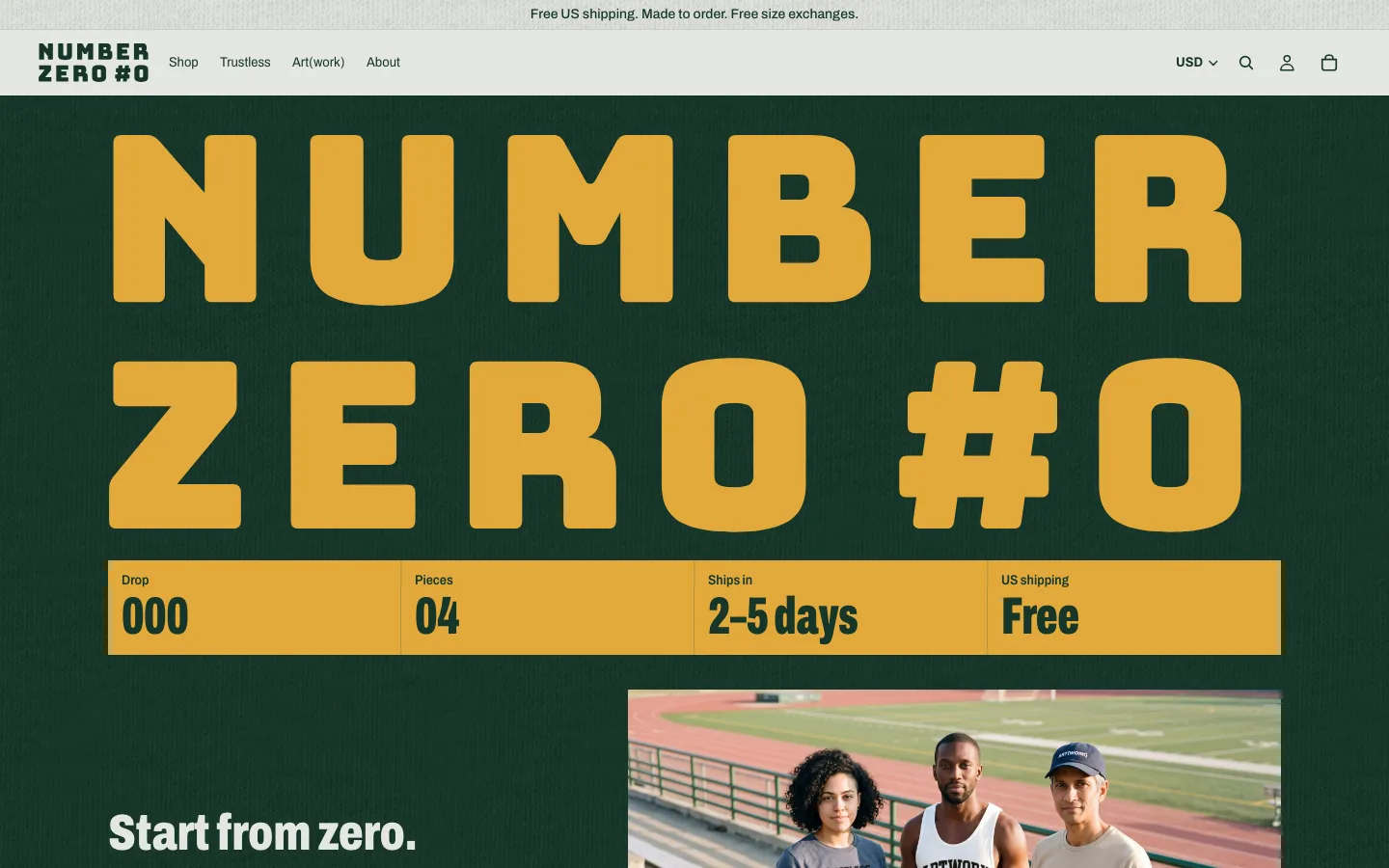Viewport: 1389px width, 868px height.
Task: Open the shopping bag cart icon
Action: click(1329, 63)
